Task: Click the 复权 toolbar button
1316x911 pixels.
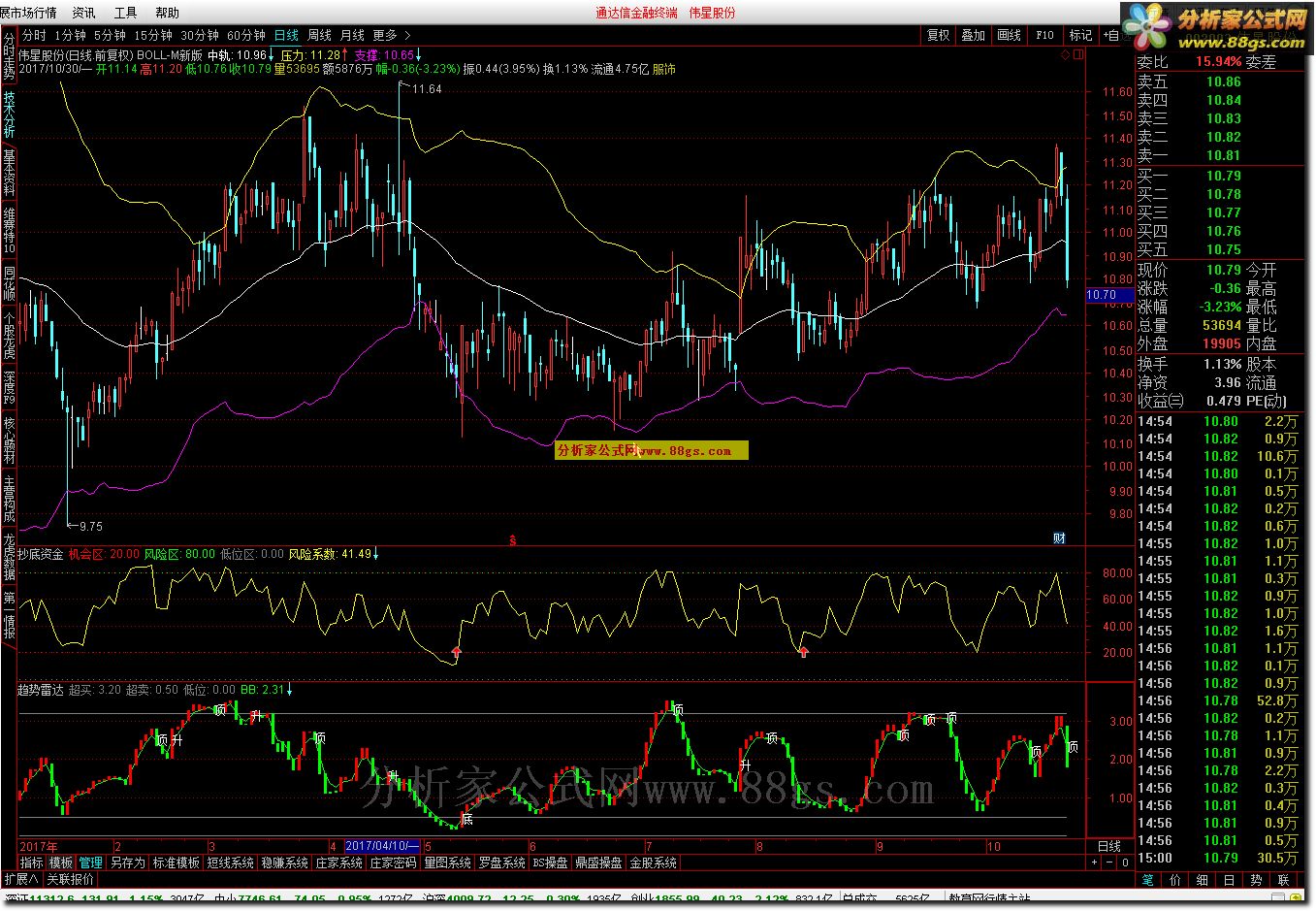Action: pyautogui.click(x=938, y=35)
